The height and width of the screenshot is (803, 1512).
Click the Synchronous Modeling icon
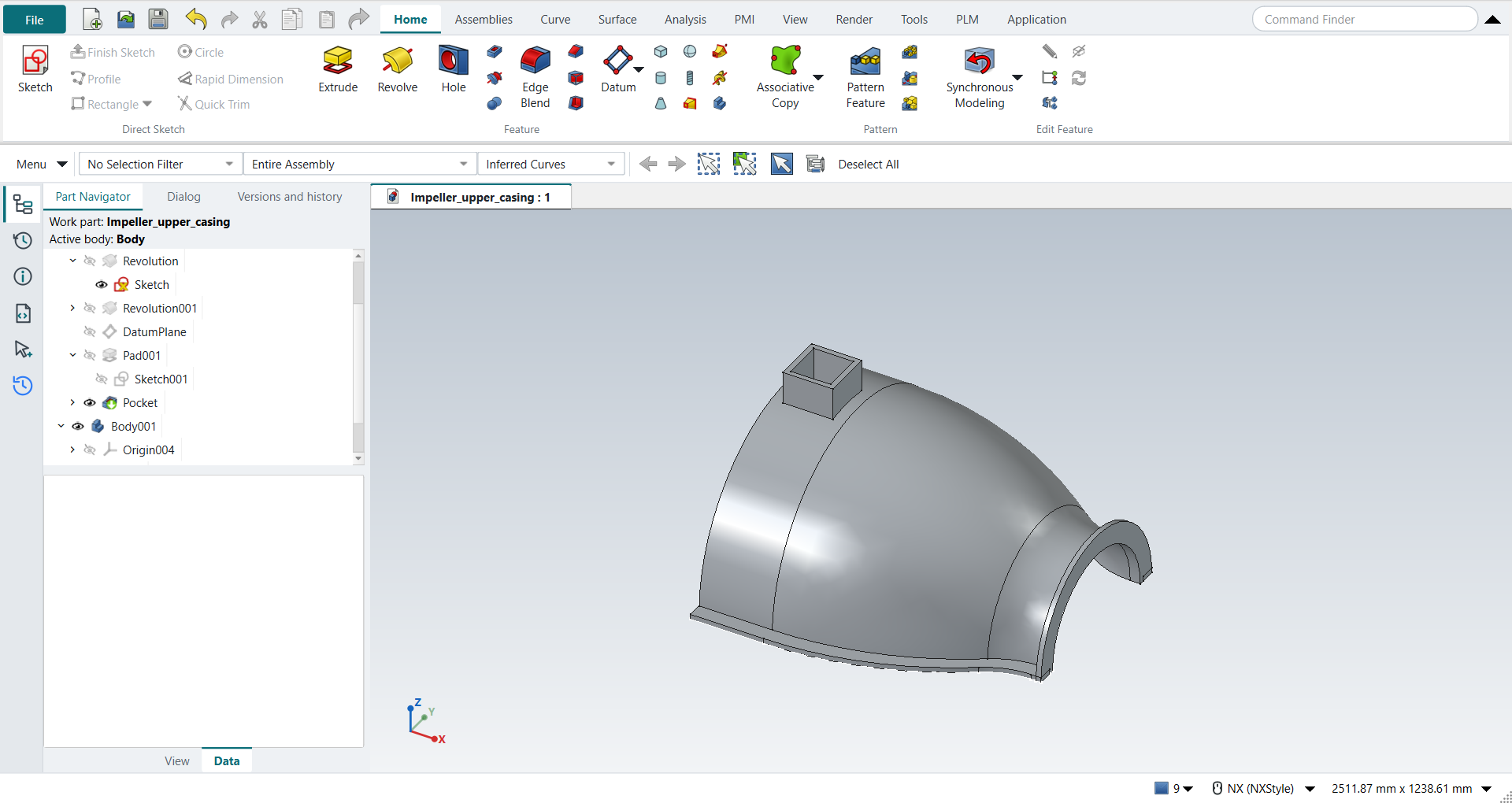(980, 61)
